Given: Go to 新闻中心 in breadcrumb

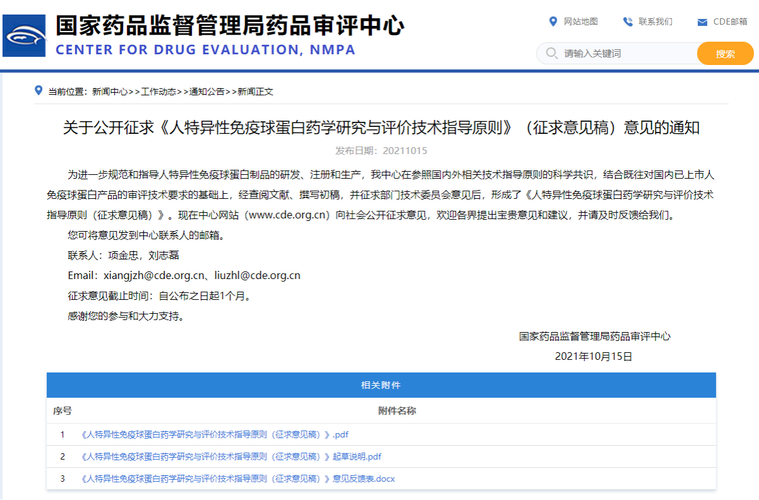Looking at the screenshot, I should pos(110,91).
